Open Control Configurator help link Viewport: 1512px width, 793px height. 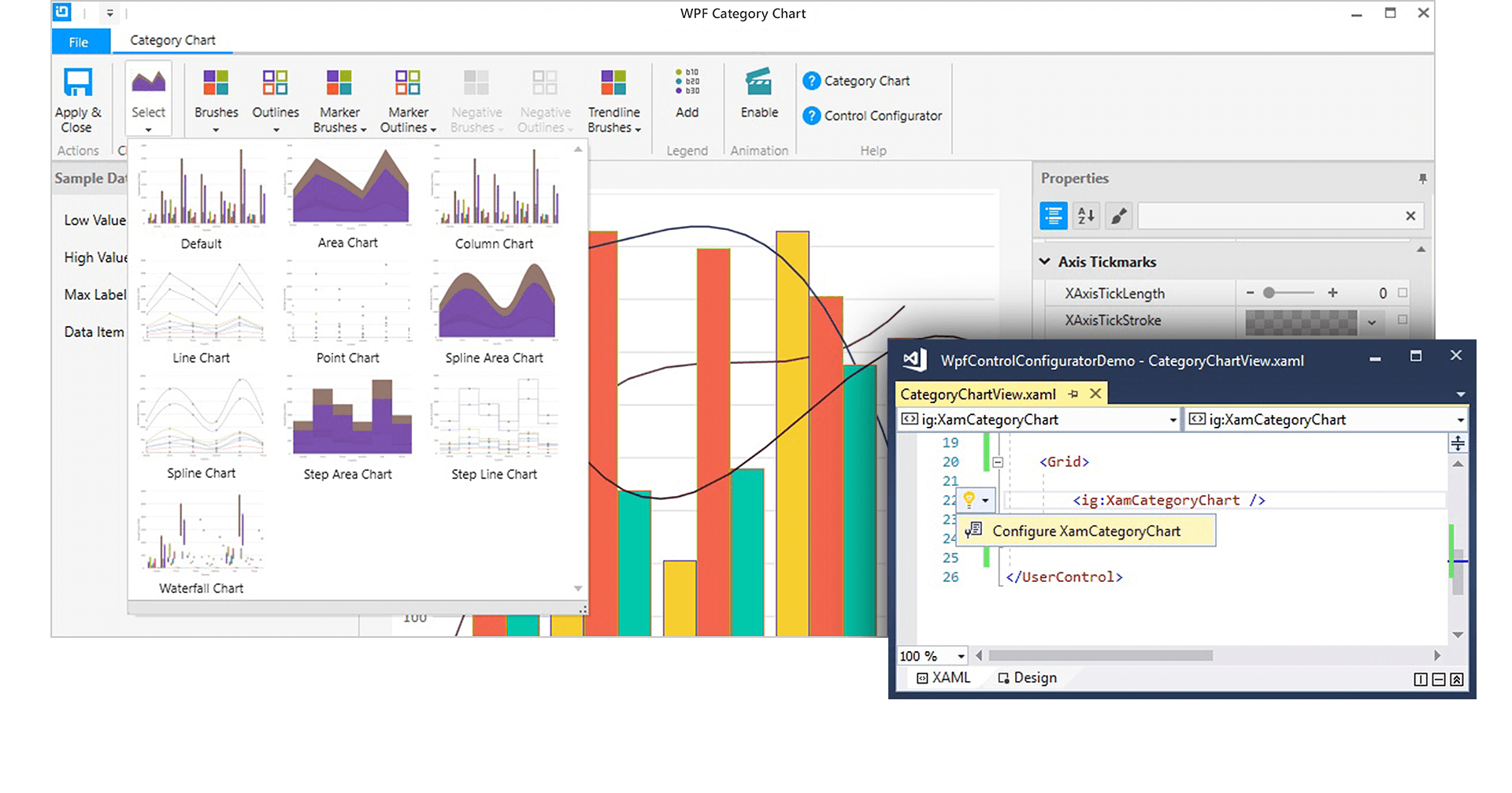872,116
